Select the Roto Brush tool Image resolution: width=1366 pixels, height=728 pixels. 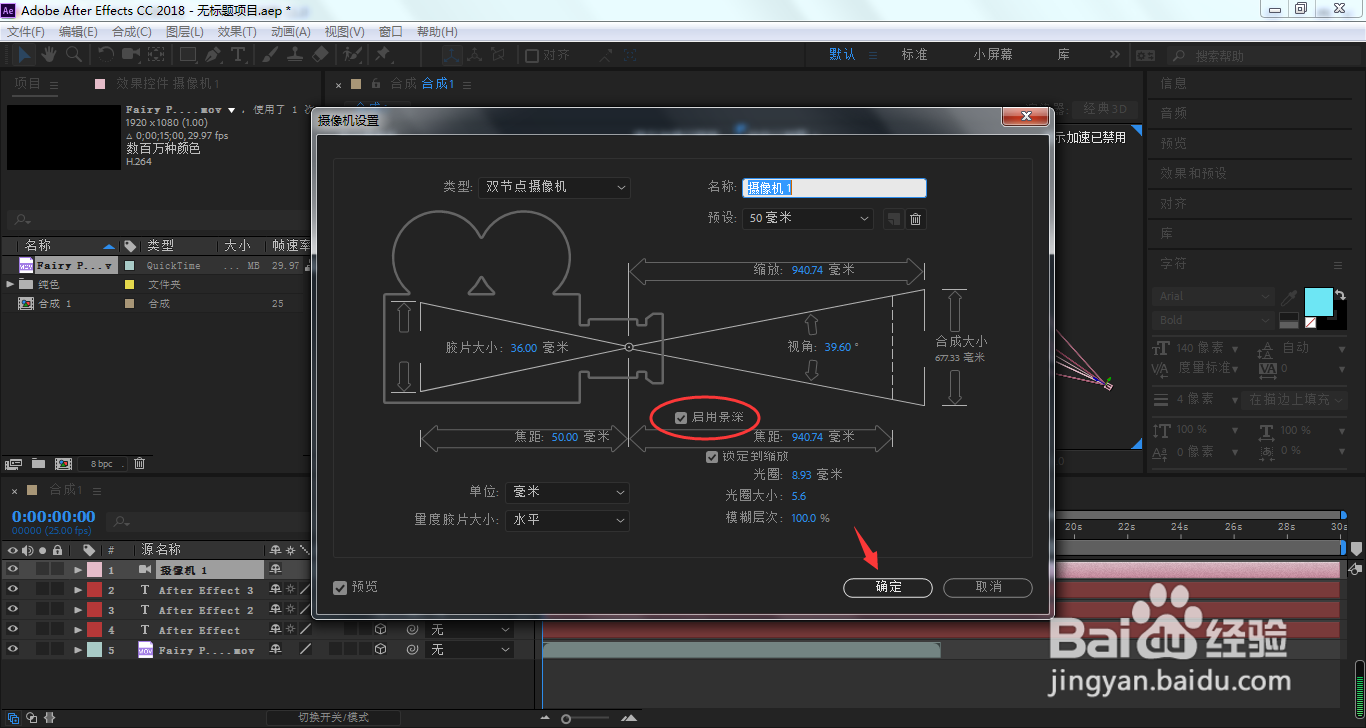(352, 54)
